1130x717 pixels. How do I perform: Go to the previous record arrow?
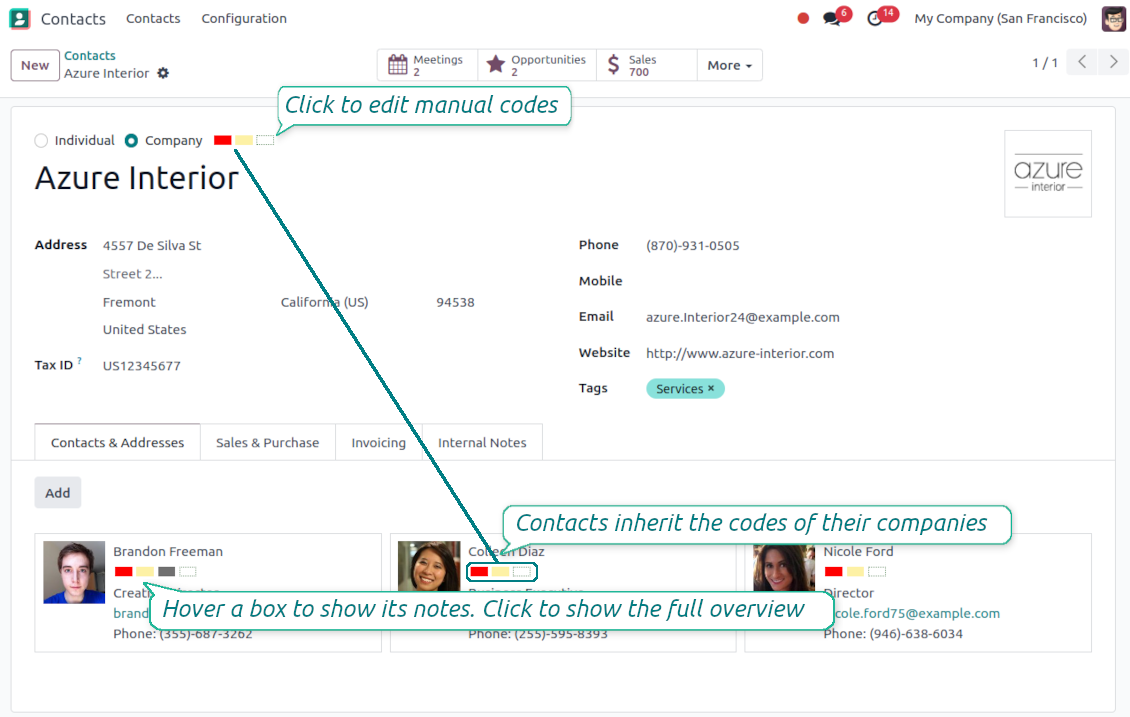pyautogui.click(x=1082, y=62)
